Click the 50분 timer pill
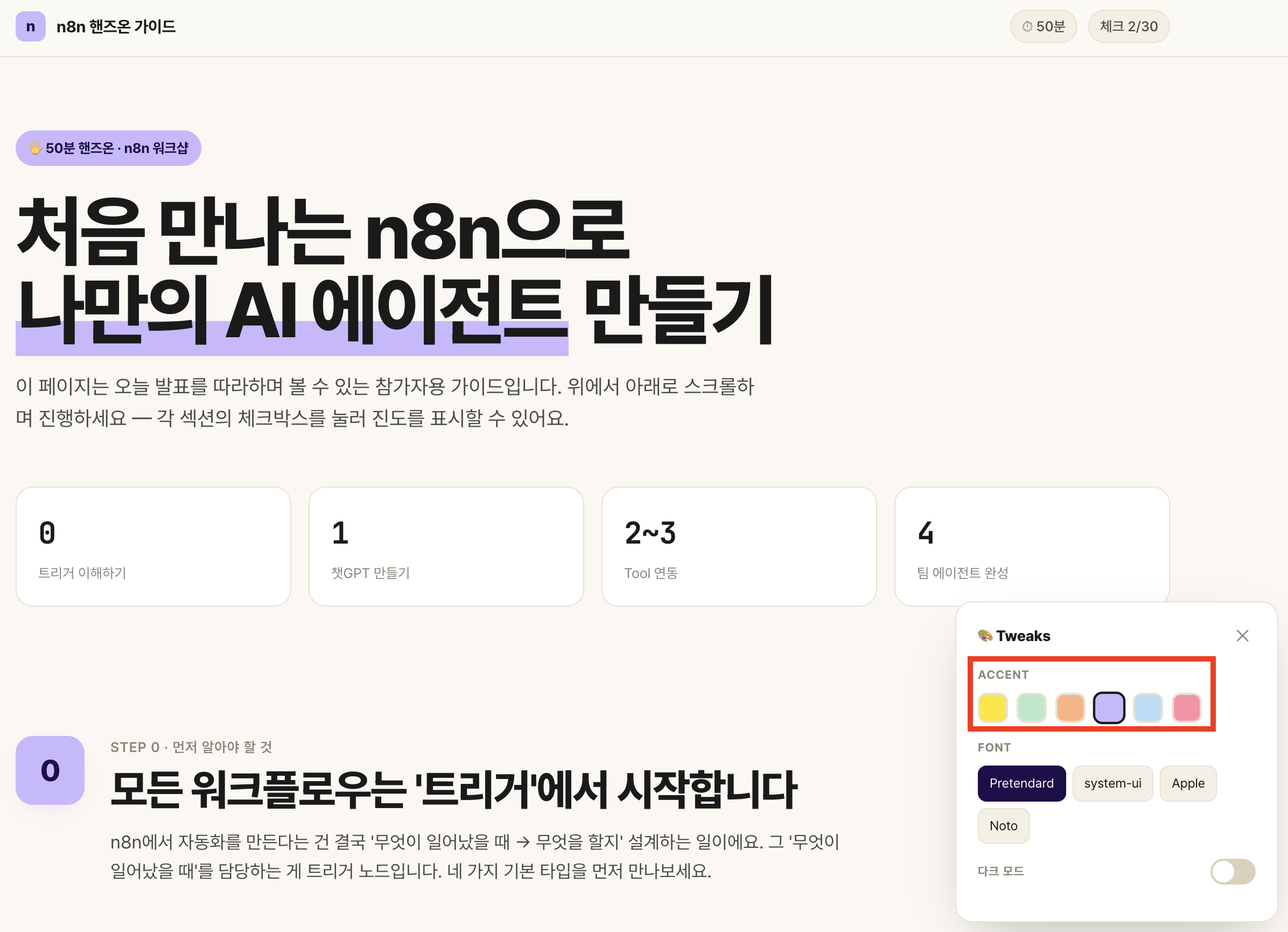The width and height of the screenshot is (1288, 932). (x=1043, y=27)
